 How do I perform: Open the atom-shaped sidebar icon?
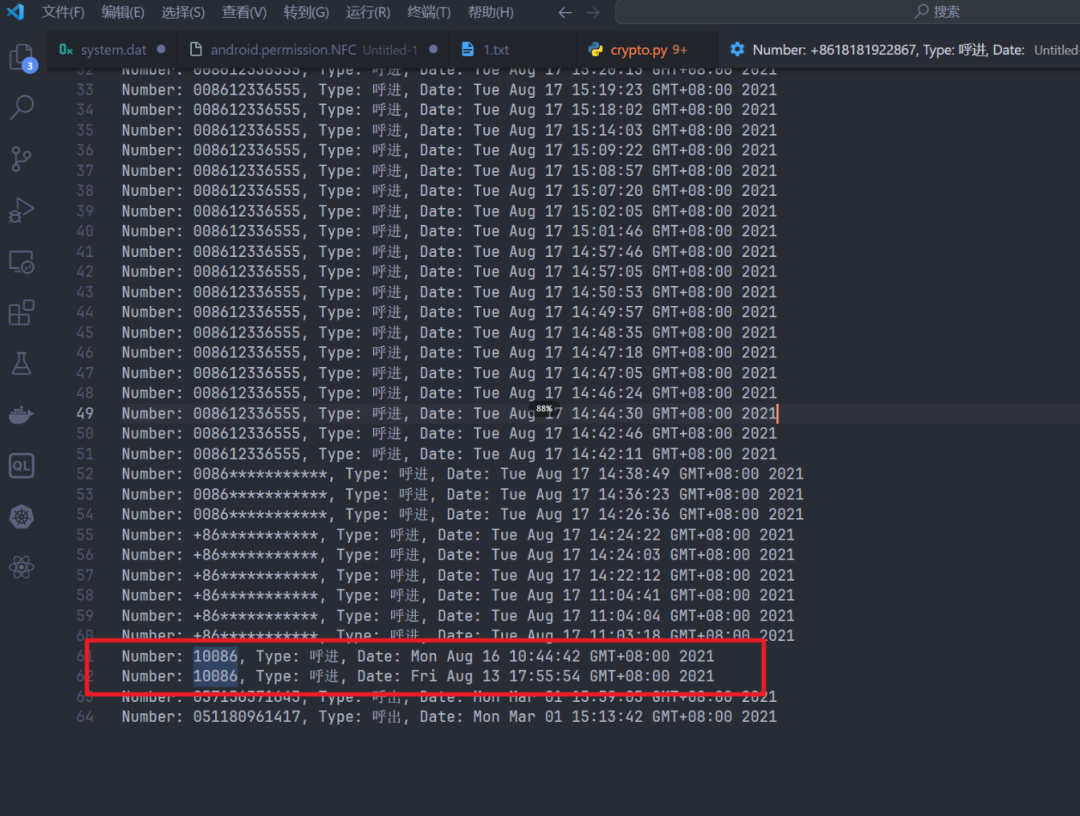coord(21,567)
